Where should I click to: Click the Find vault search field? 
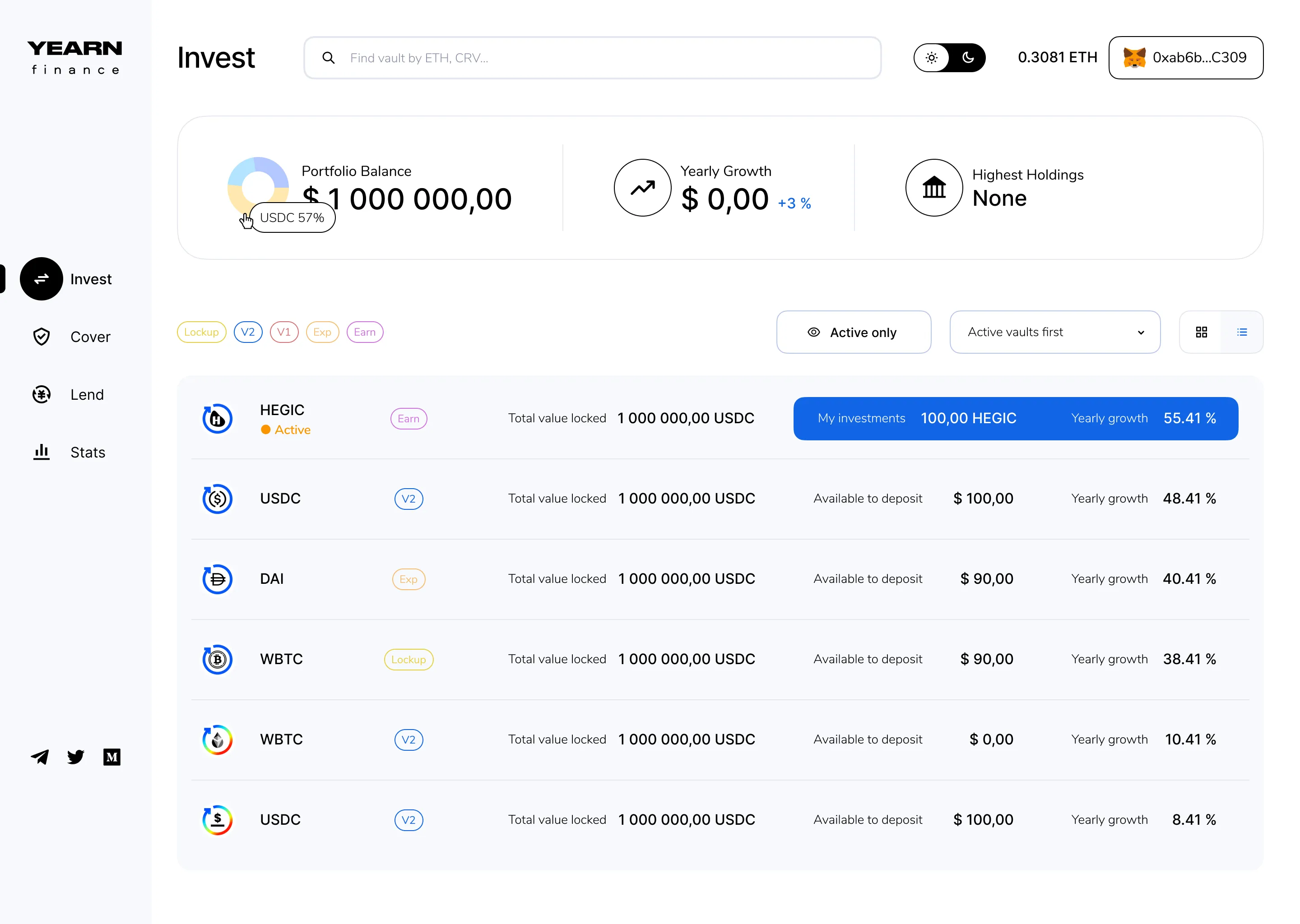[x=592, y=58]
